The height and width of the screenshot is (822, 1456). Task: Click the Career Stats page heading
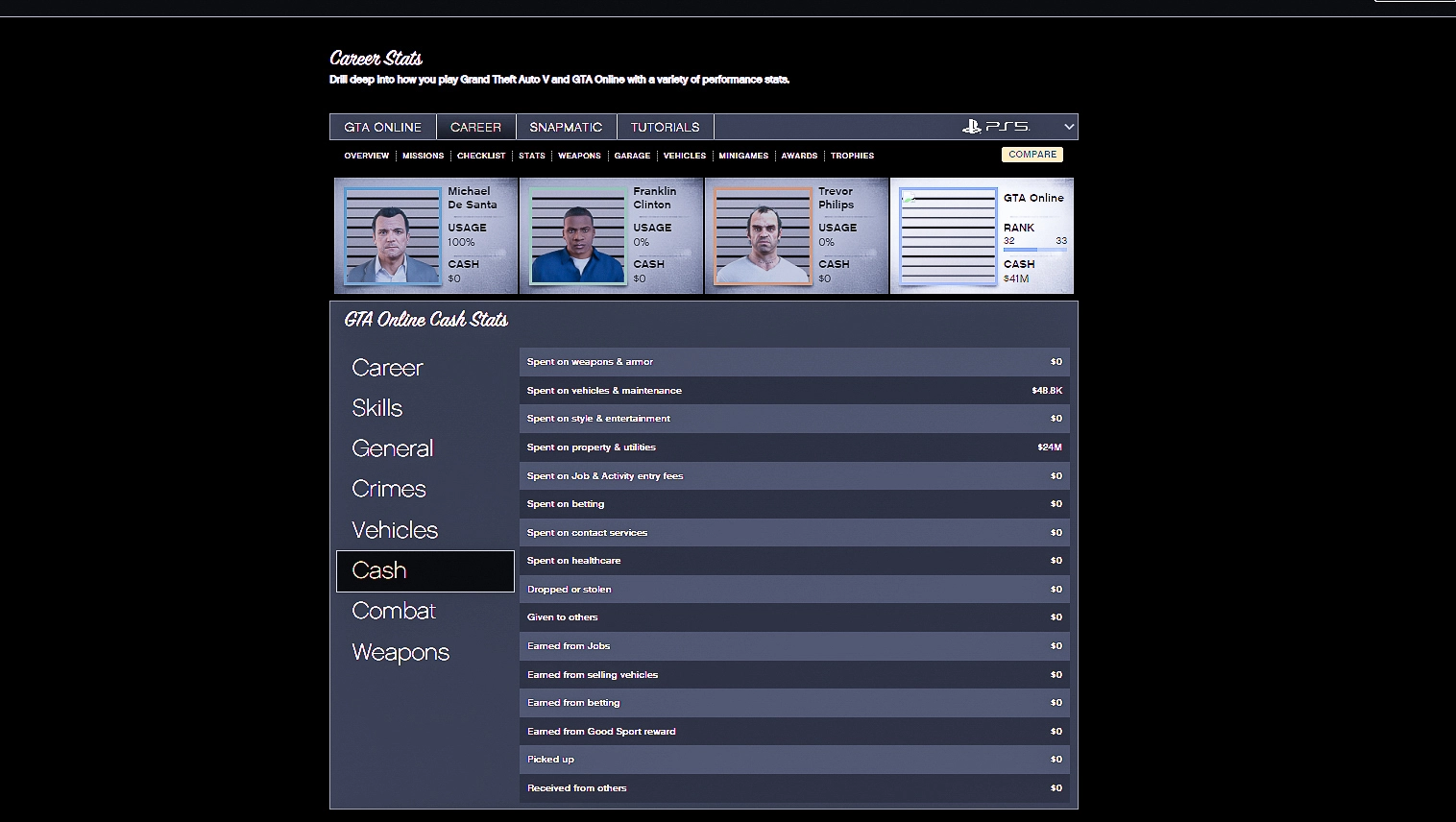(376, 59)
